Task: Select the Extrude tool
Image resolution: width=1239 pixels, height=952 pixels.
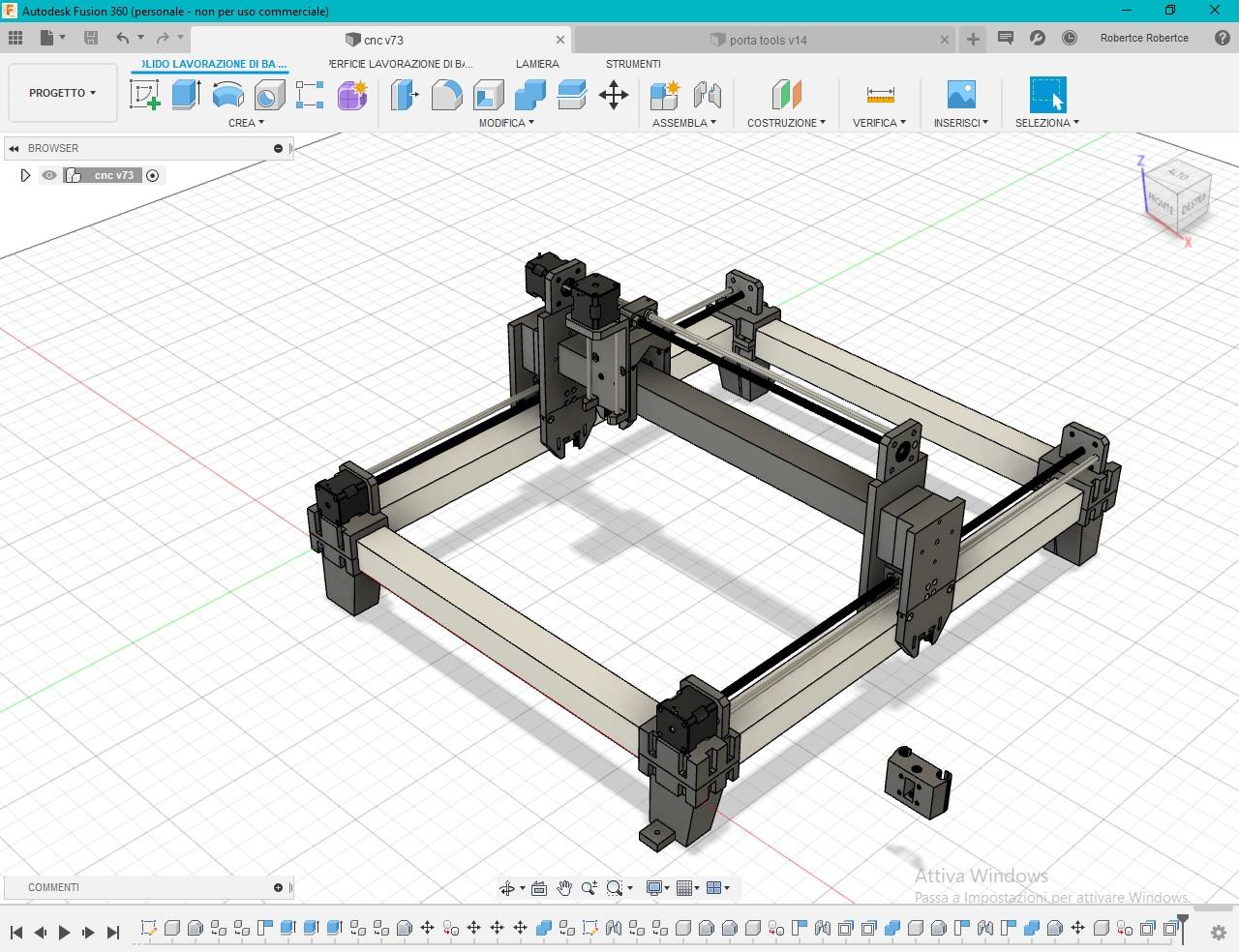Action: pyautogui.click(x=186, y=95)
